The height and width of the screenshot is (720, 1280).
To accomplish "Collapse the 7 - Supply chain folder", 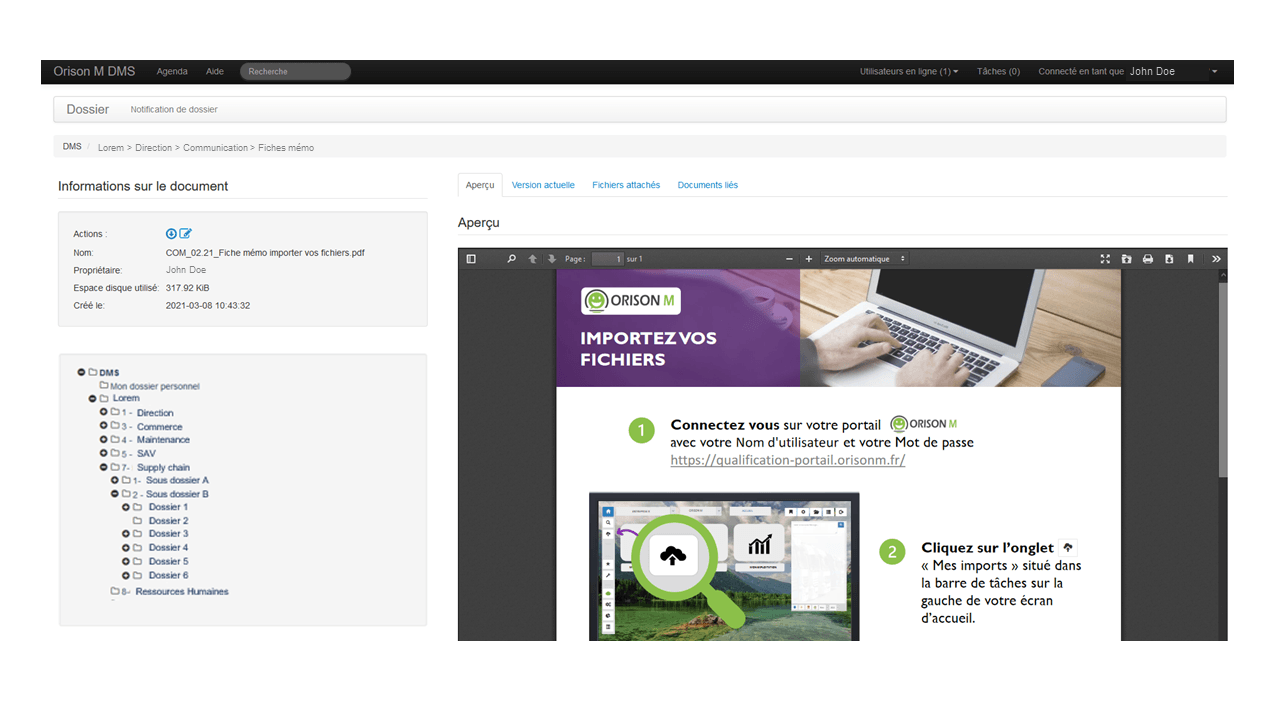I will coord(104,467).
